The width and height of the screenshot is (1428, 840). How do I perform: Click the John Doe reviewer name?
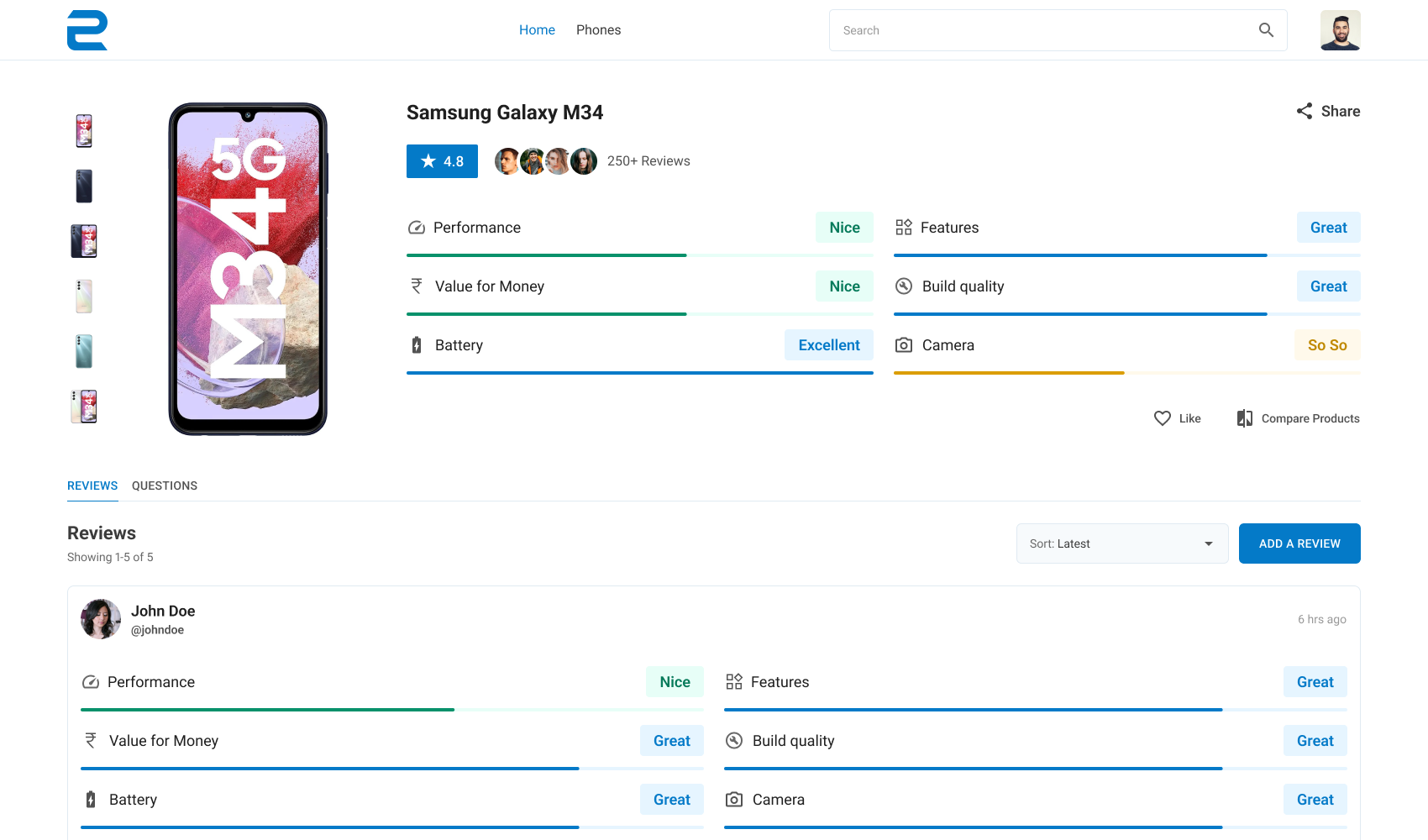click(163, 612)
